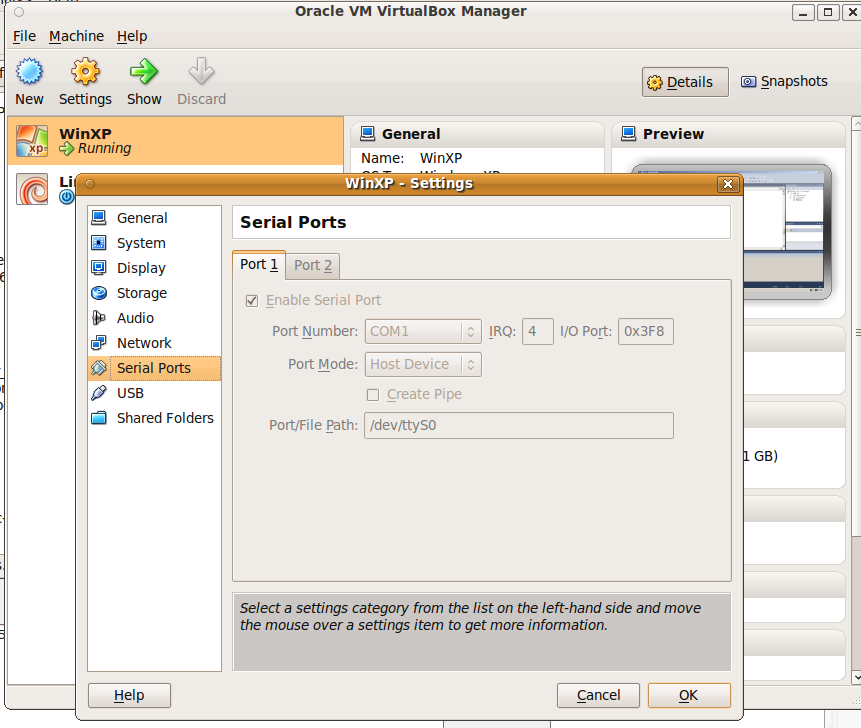The height and width of the screenshot is (728, 861).
Task: Click the Port/File Path field /dev/ttyS0
Action: pyautogui.click(x=519, y=425)
